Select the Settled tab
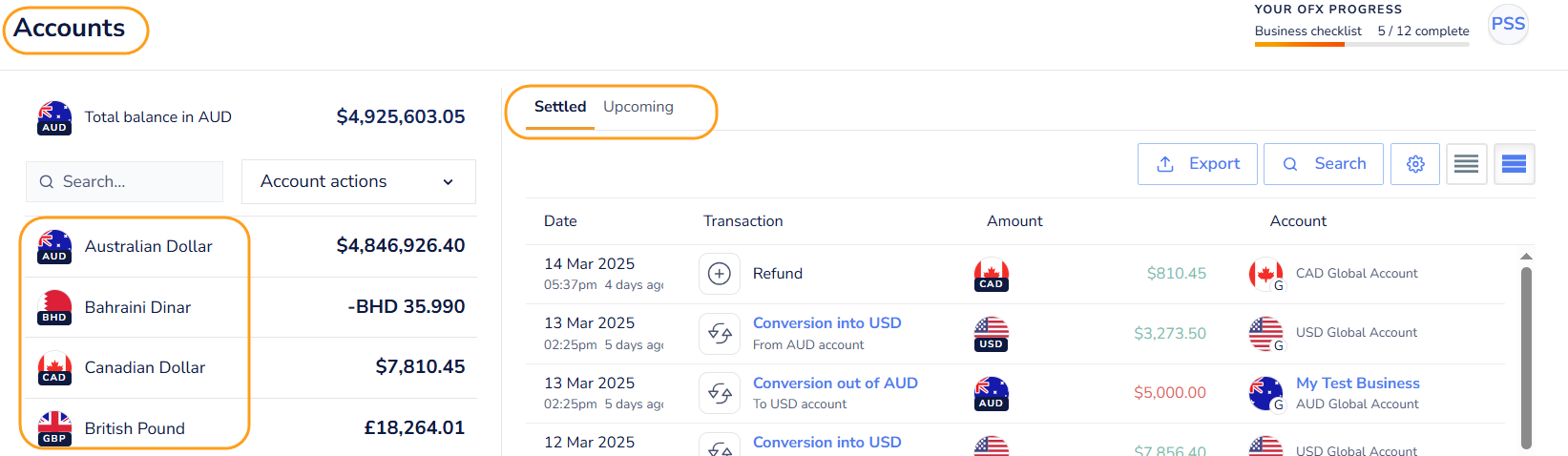The width and height of the screenshot is (1568, 456). [x=560, y=107]
